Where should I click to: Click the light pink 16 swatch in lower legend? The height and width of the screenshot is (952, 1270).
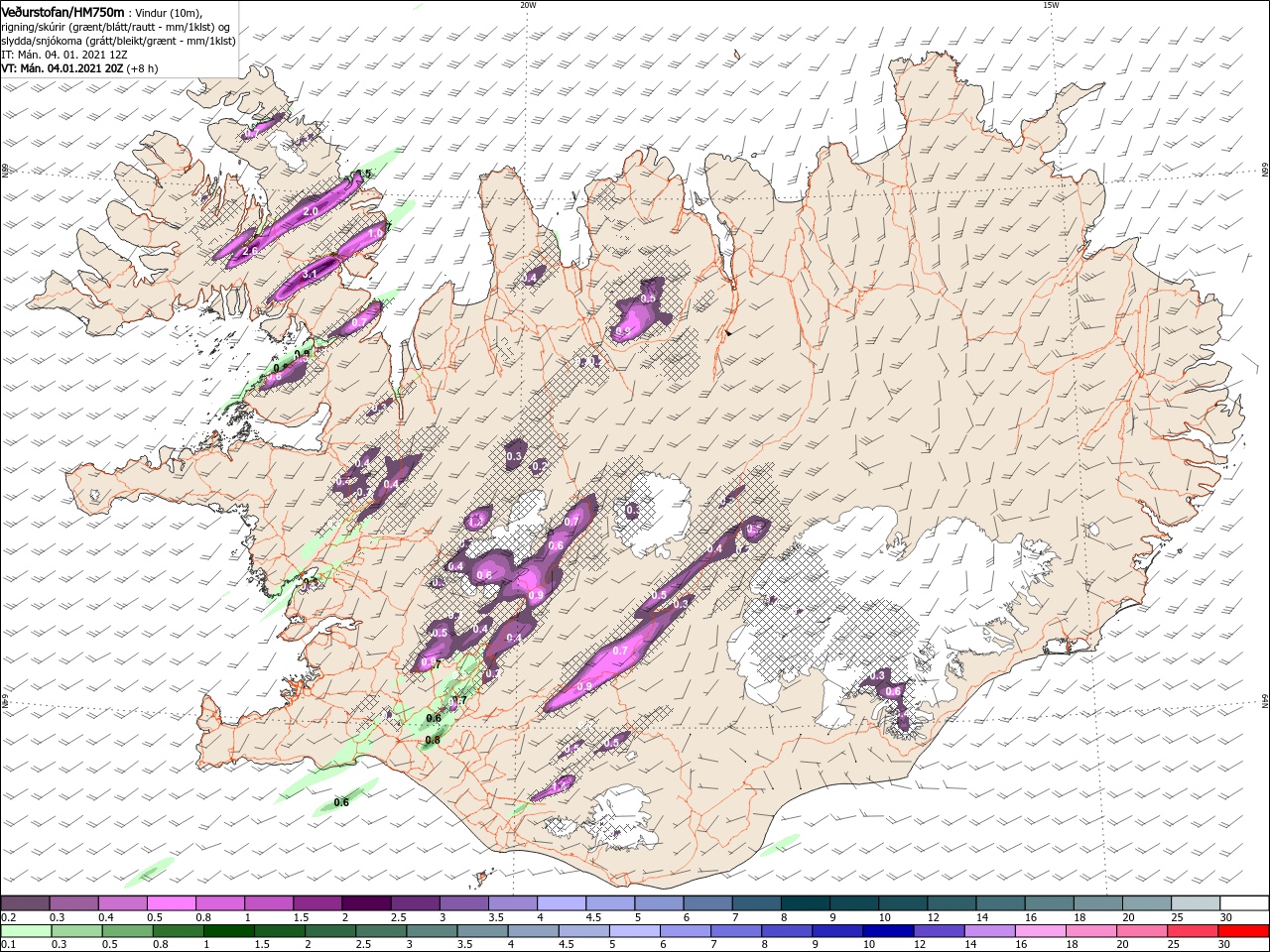pyautogui.click(x=1040, y=931)
